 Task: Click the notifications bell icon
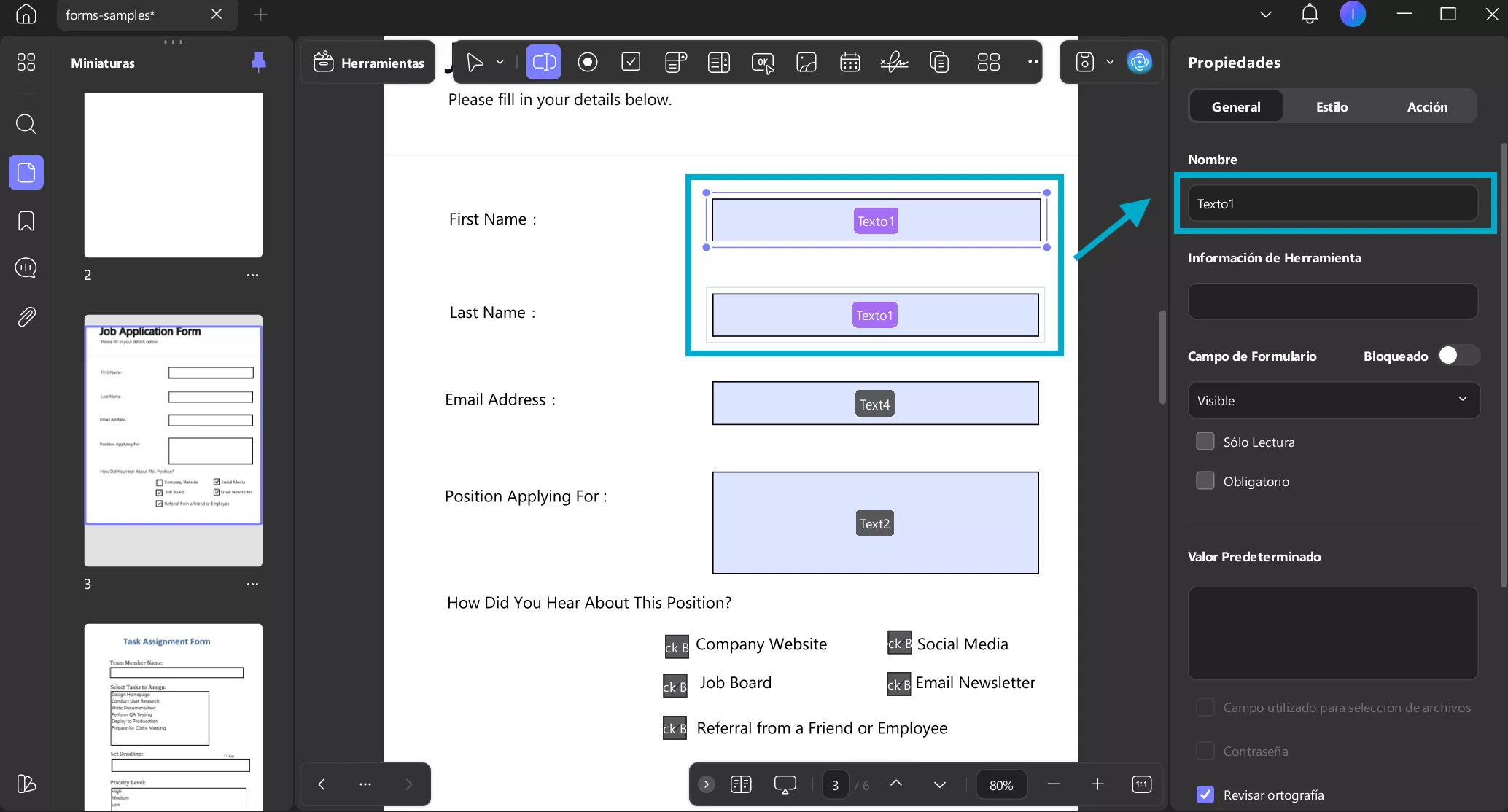point(1310,14)
